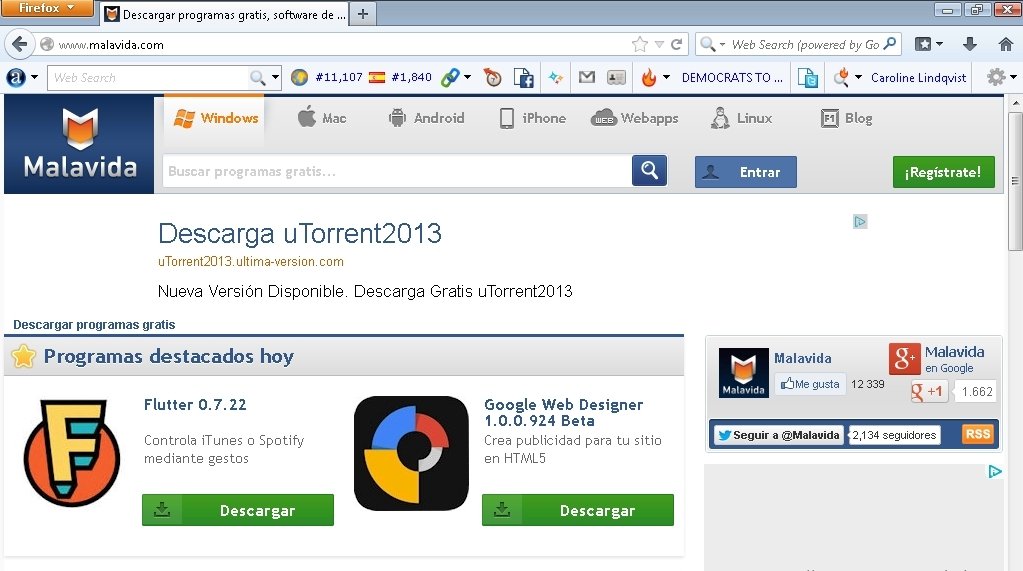Go to the Firefox home page icon

pos(1005,44)
